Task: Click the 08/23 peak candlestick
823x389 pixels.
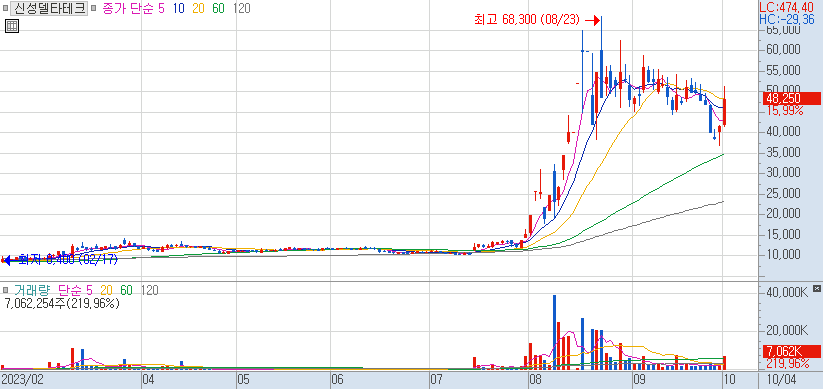Action: pyautogui.click(x=602, y=57)
